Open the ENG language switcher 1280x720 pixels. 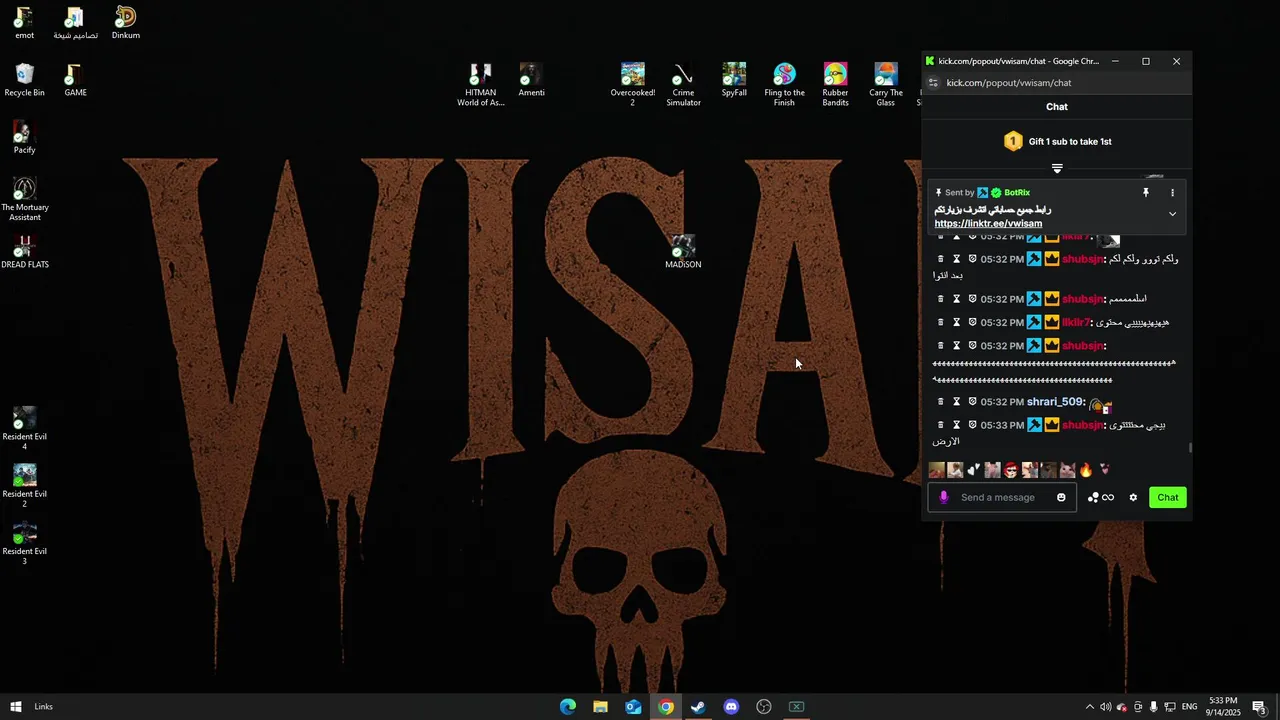(1190, 707)
